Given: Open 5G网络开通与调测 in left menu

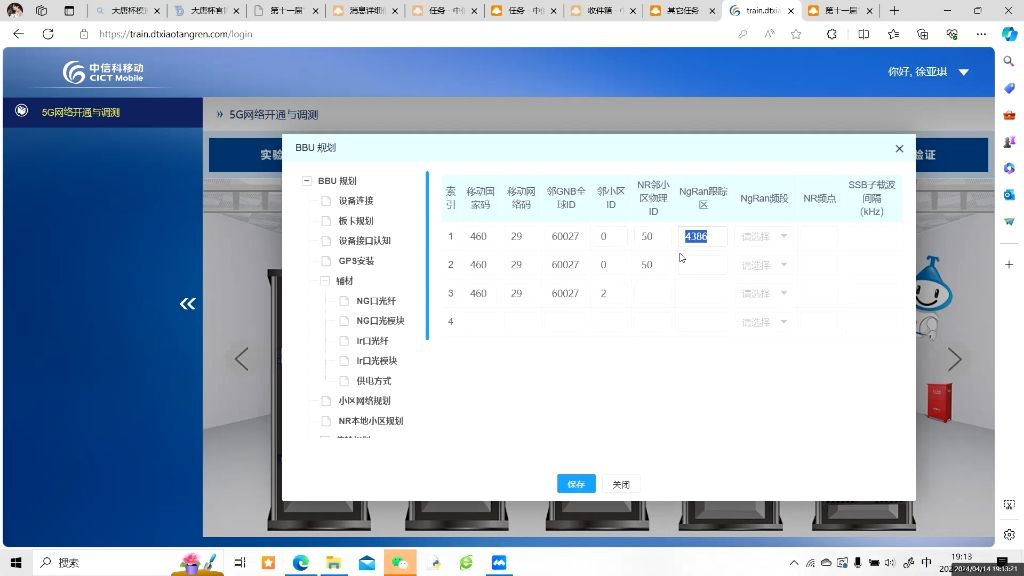Looking at the screenshot, I should (x=80, y=112).
